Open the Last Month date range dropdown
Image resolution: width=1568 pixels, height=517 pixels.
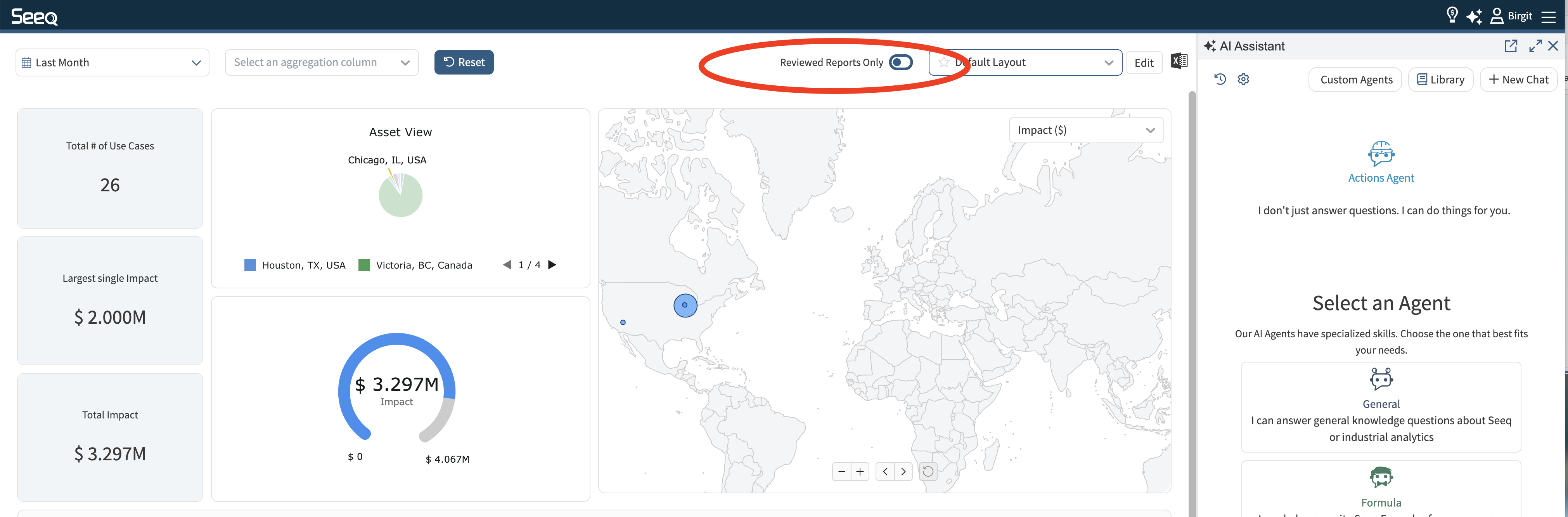pyautogui.click(x=112, y=63)
